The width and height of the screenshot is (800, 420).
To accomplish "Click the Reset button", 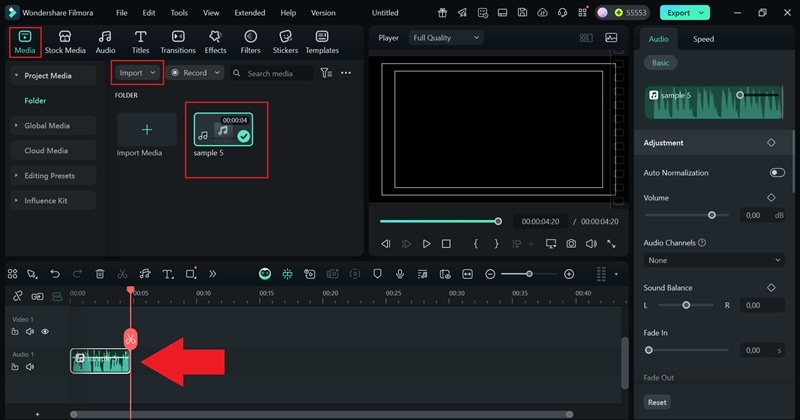I will 657,402.
